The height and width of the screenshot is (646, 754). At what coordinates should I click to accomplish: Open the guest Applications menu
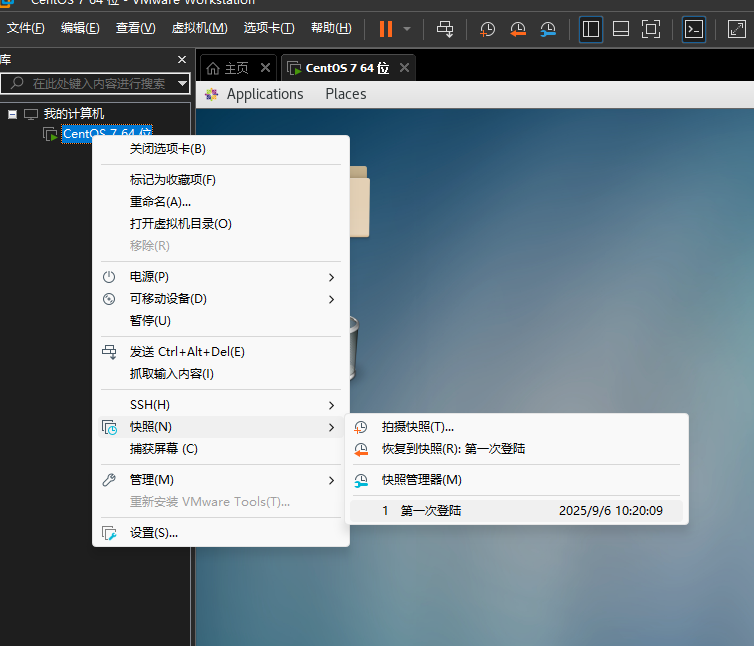(265, 94)
